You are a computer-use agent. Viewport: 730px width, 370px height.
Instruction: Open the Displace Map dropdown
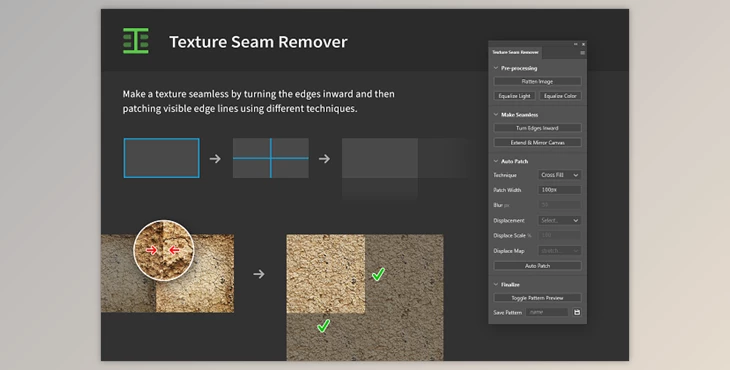[560, 250]
